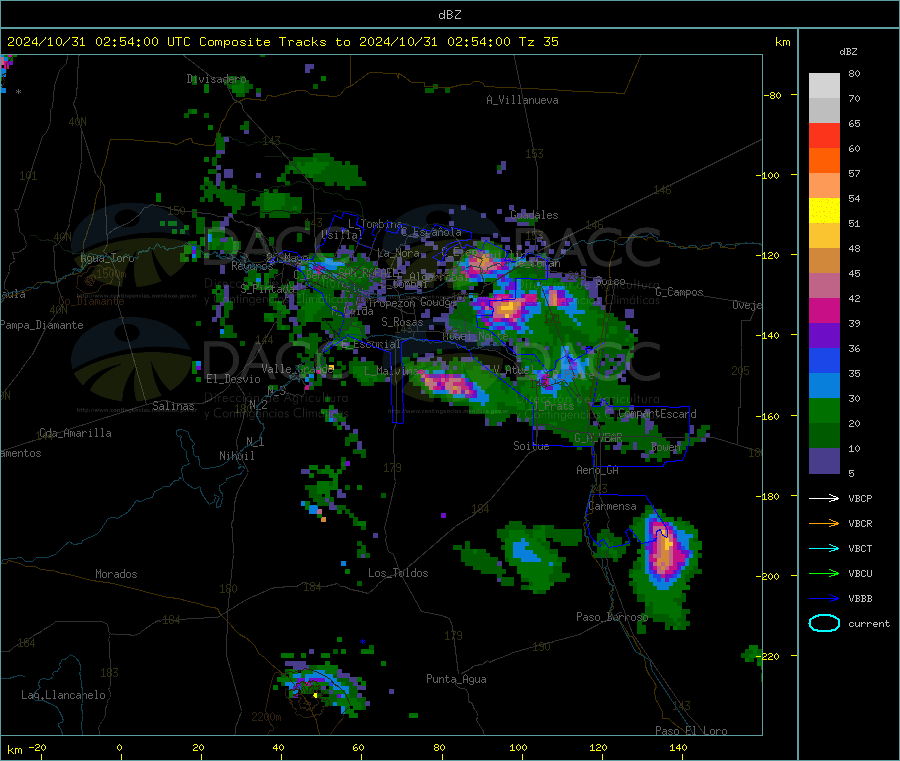Screen dimensions: 900x761
Task: Click the green VBCU arrow legend icon
Action: point(824,573)
